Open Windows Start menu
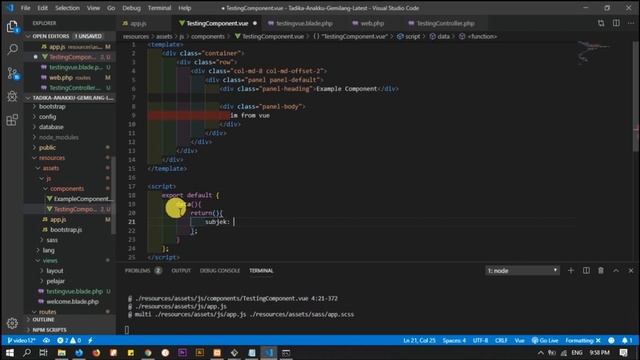 pyautogui.click(x=9, y=353)
